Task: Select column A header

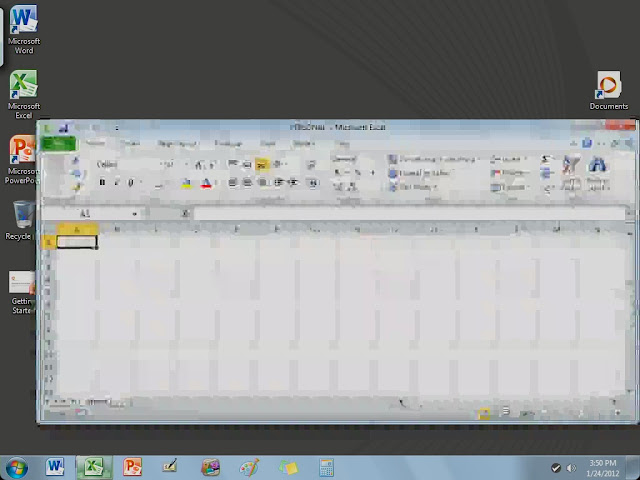Action: (x=77, y=229)
